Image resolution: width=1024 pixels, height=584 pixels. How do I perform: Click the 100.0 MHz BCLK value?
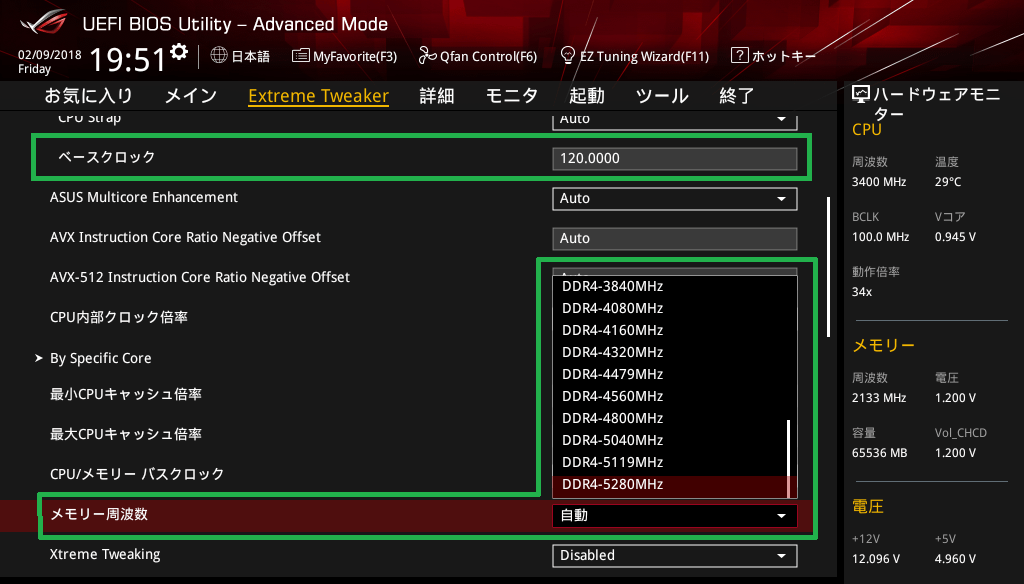[x=880, y=237]
